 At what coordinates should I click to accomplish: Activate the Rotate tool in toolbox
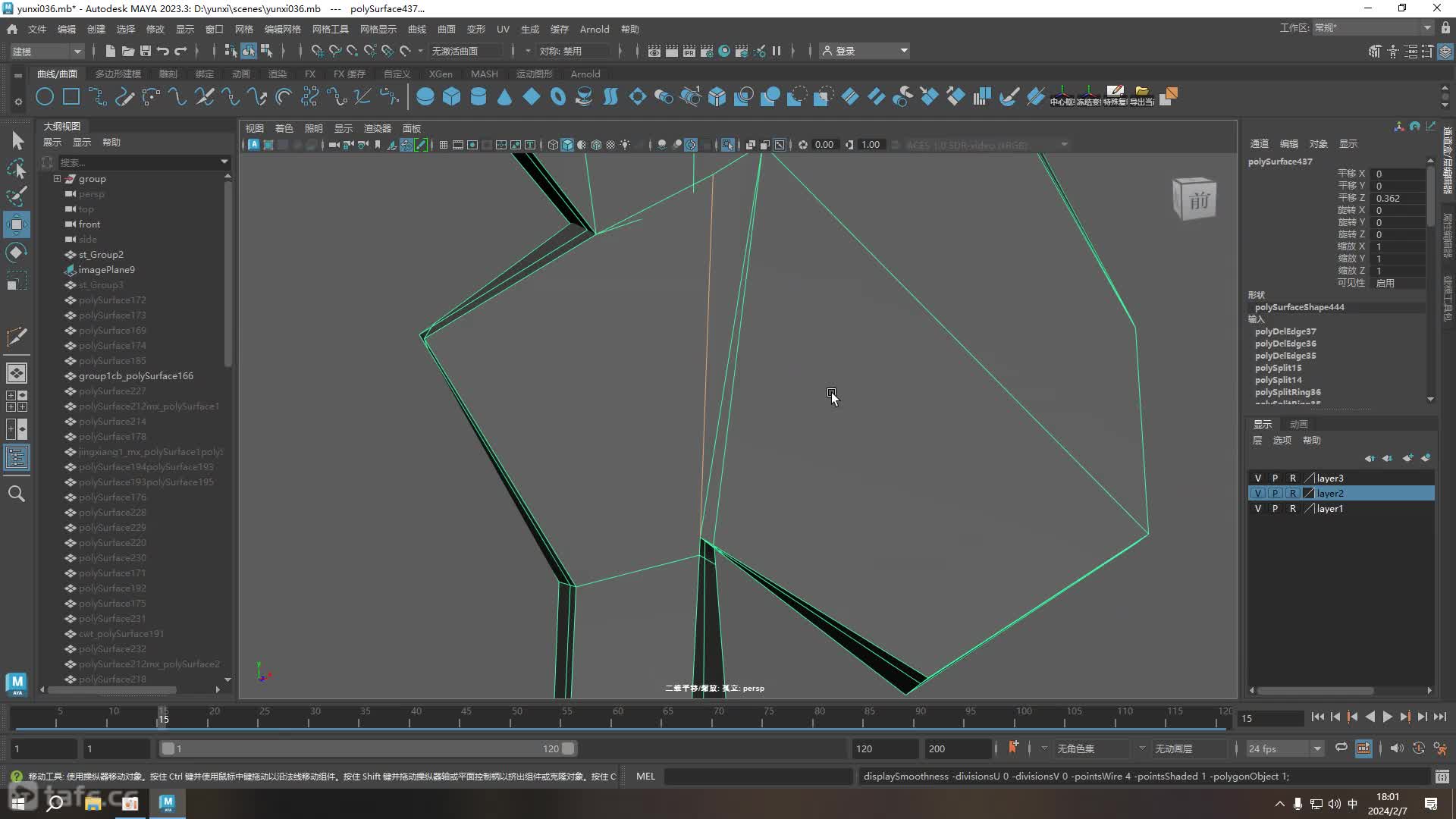click(x=17, y=253)
